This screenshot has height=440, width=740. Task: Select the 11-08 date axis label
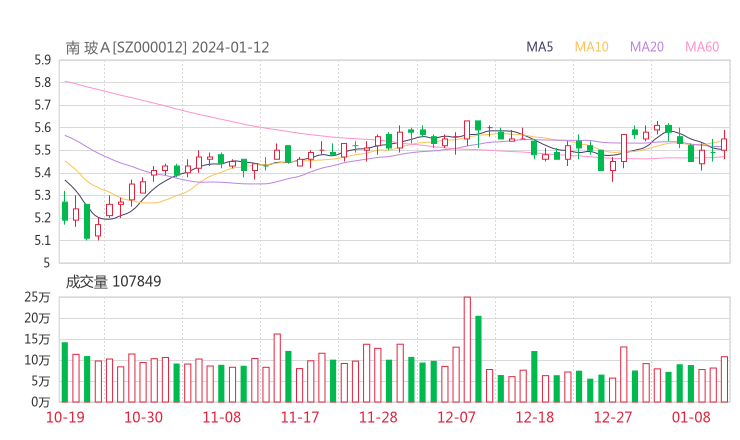[222, 417]
